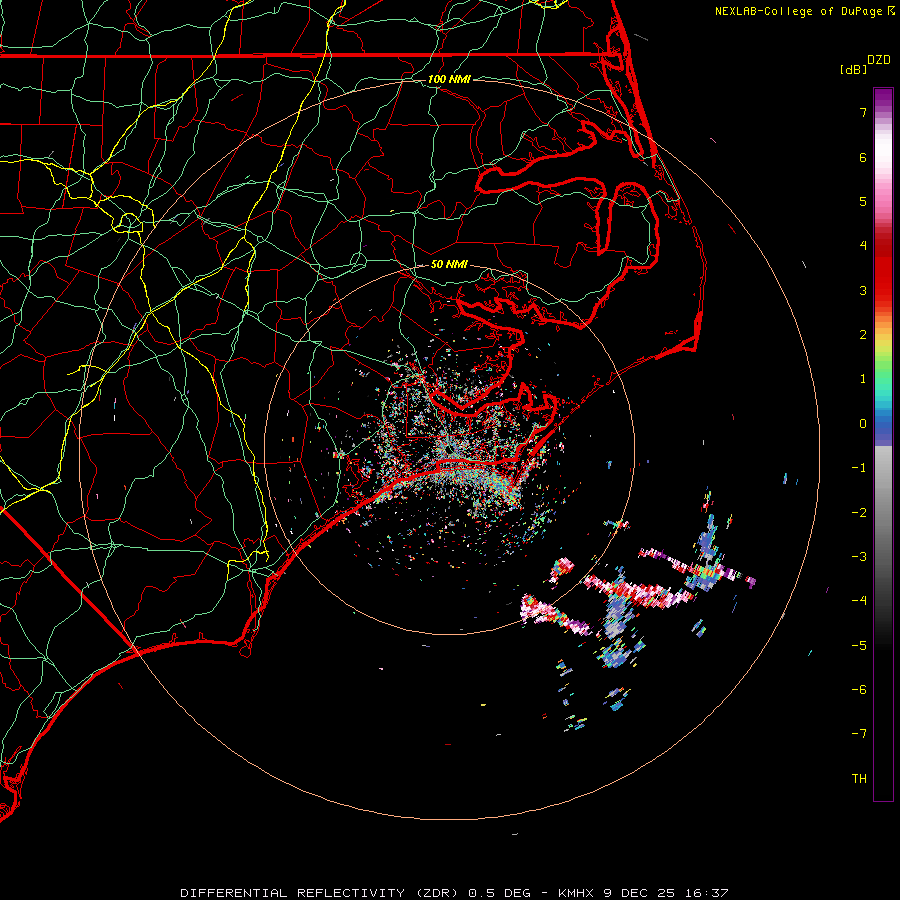Click the 3 value on the color scale

863,290
